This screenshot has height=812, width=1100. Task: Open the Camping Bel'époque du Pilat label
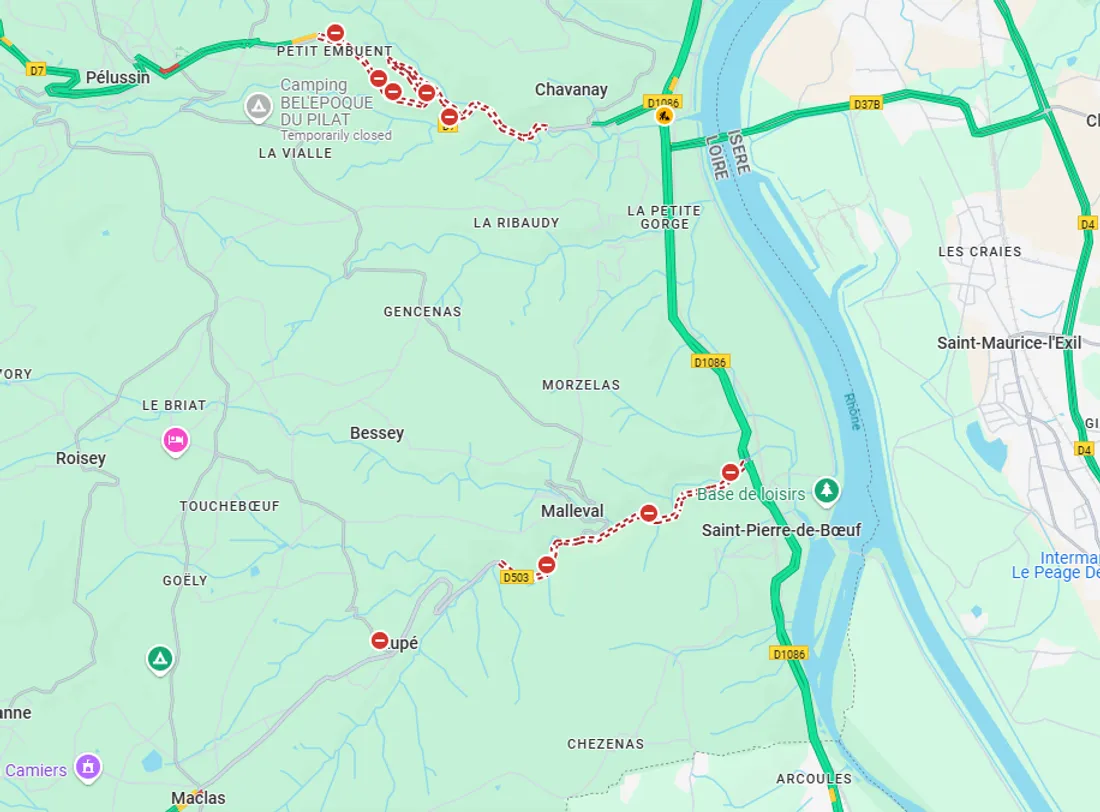coord(327,102)
